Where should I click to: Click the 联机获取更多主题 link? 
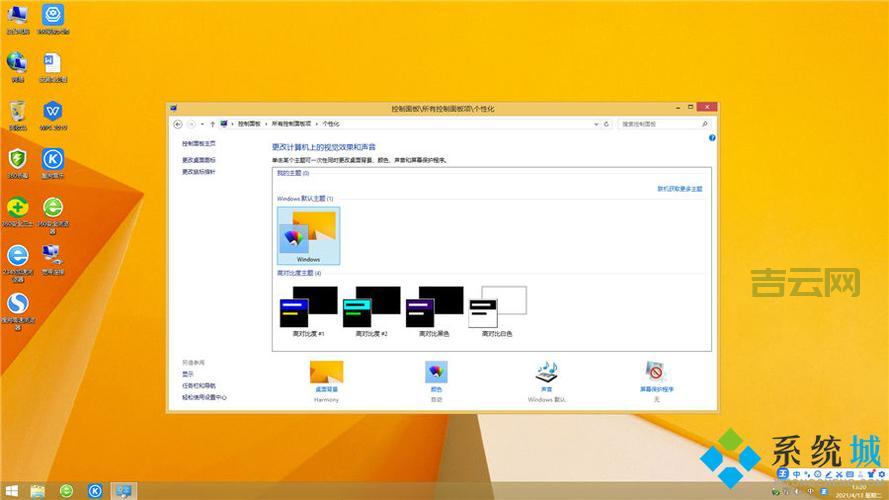(679, 188)
